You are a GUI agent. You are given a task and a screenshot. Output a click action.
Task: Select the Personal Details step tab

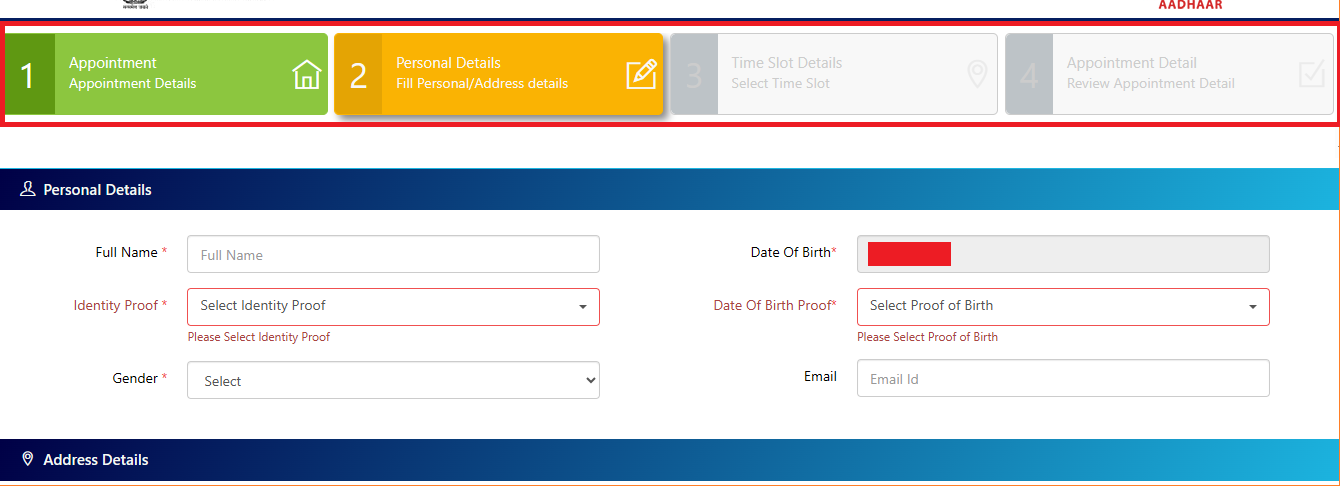500,73
